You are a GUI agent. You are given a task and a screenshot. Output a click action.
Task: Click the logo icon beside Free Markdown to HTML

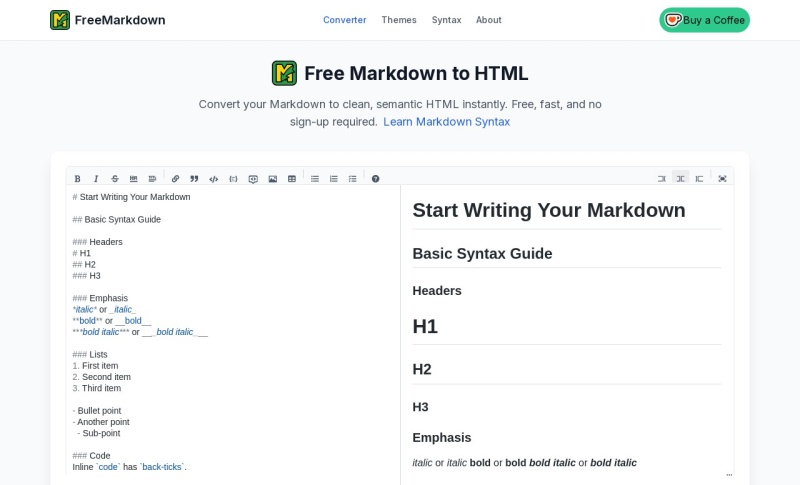point(284,73)
